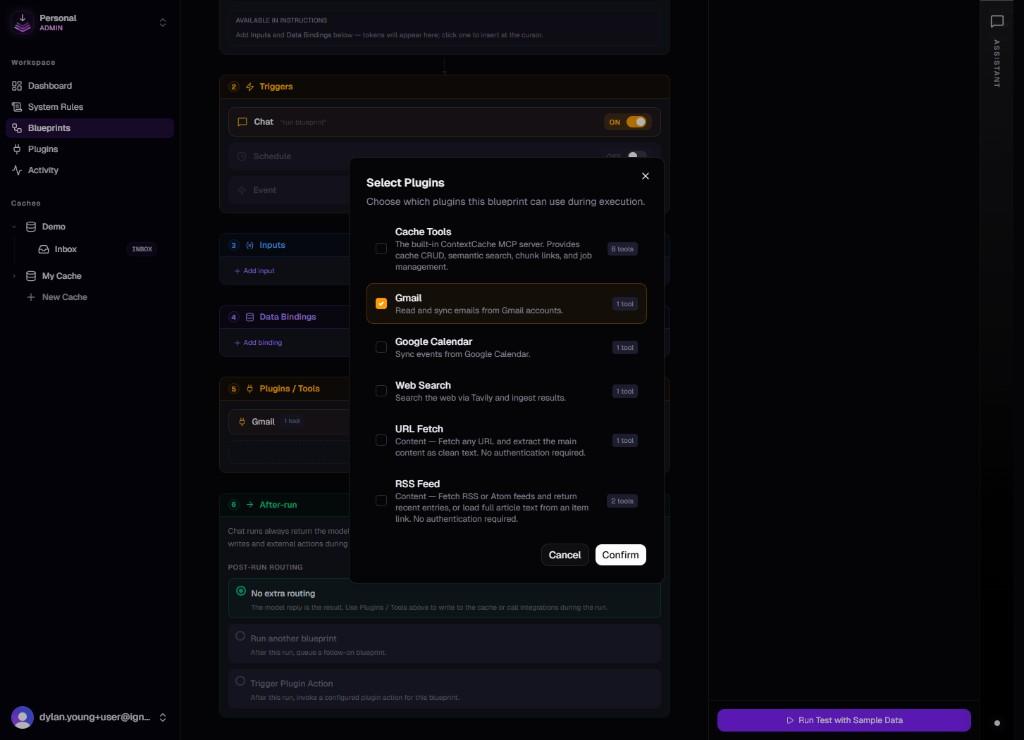This screenshot has height=740, width=1024.
Task: Open the user account menu dropdown
Action: [x=163, y=717]
